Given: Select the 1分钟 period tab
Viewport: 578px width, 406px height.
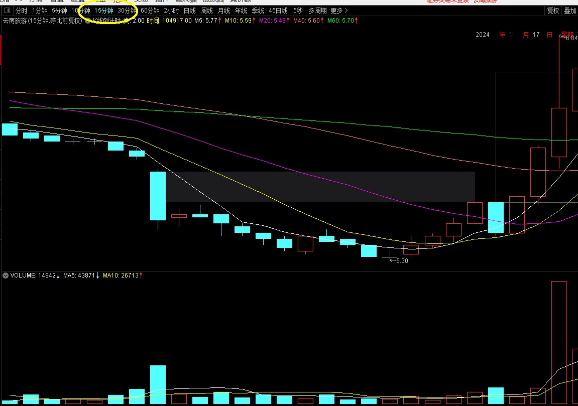Looking at the screenshot, I should pyautogui.click(x=39, y=11).
